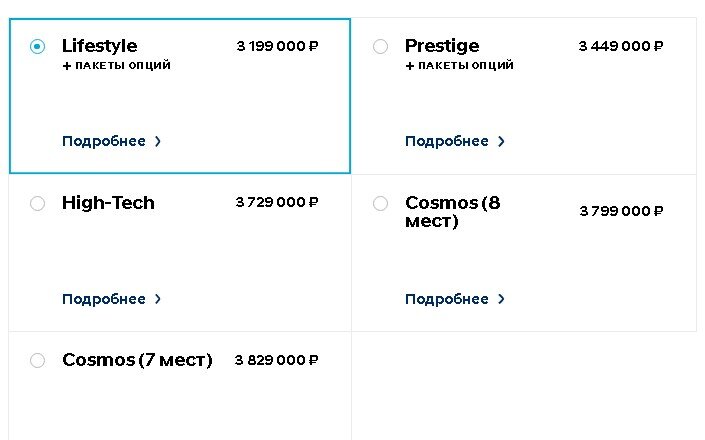This screenshot has width=705, height=440.
Task: Pick the Cosmos (7 мест) radio option
Action: point(38,360)
